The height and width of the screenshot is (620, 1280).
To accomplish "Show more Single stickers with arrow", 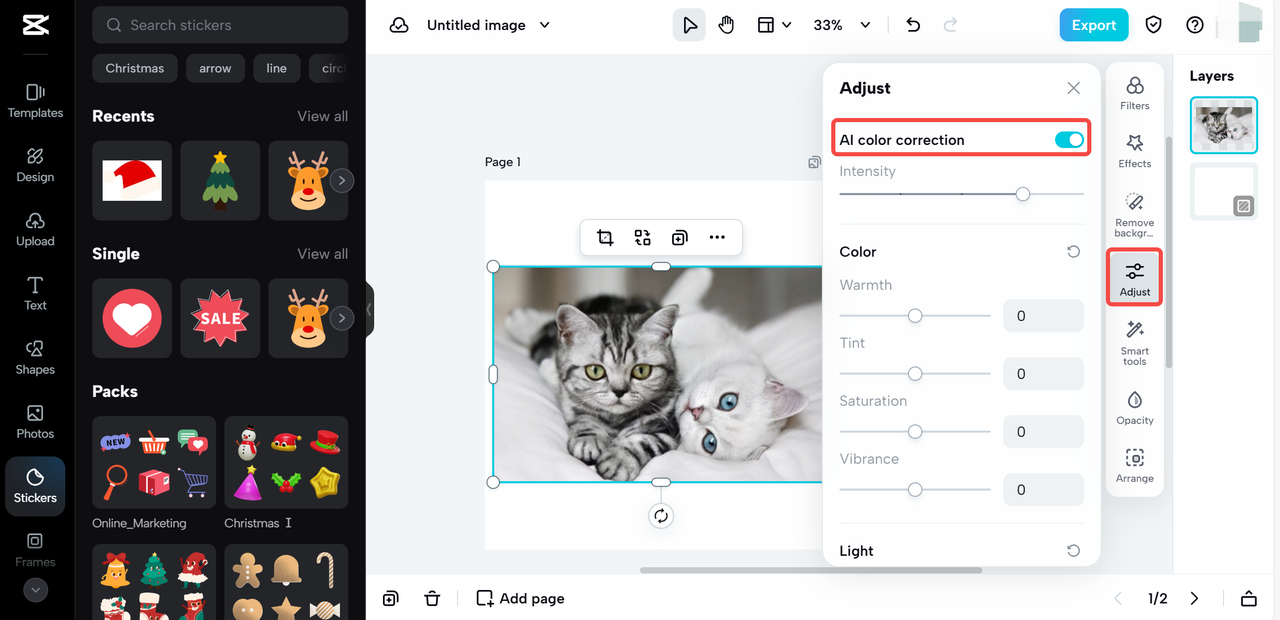I will tap(342, 318).
